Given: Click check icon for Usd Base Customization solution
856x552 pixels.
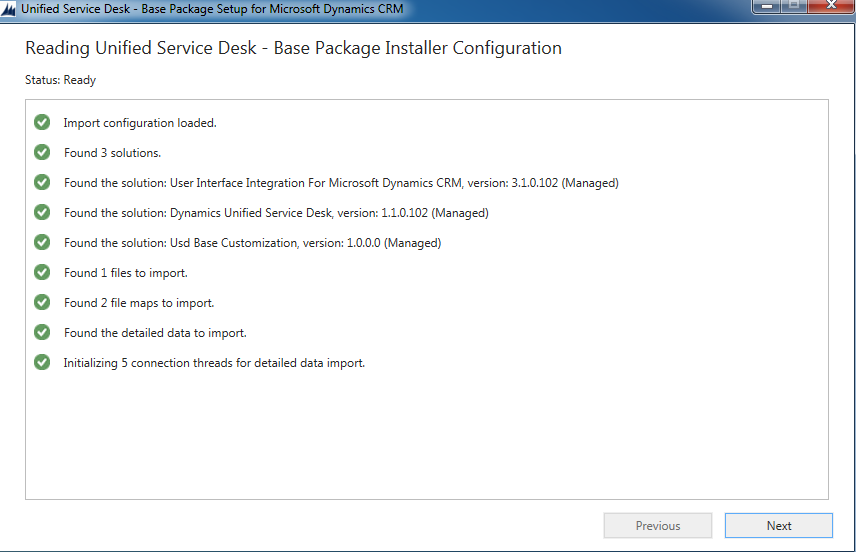Looking at the screenshot, I should (x=42, y=243).
